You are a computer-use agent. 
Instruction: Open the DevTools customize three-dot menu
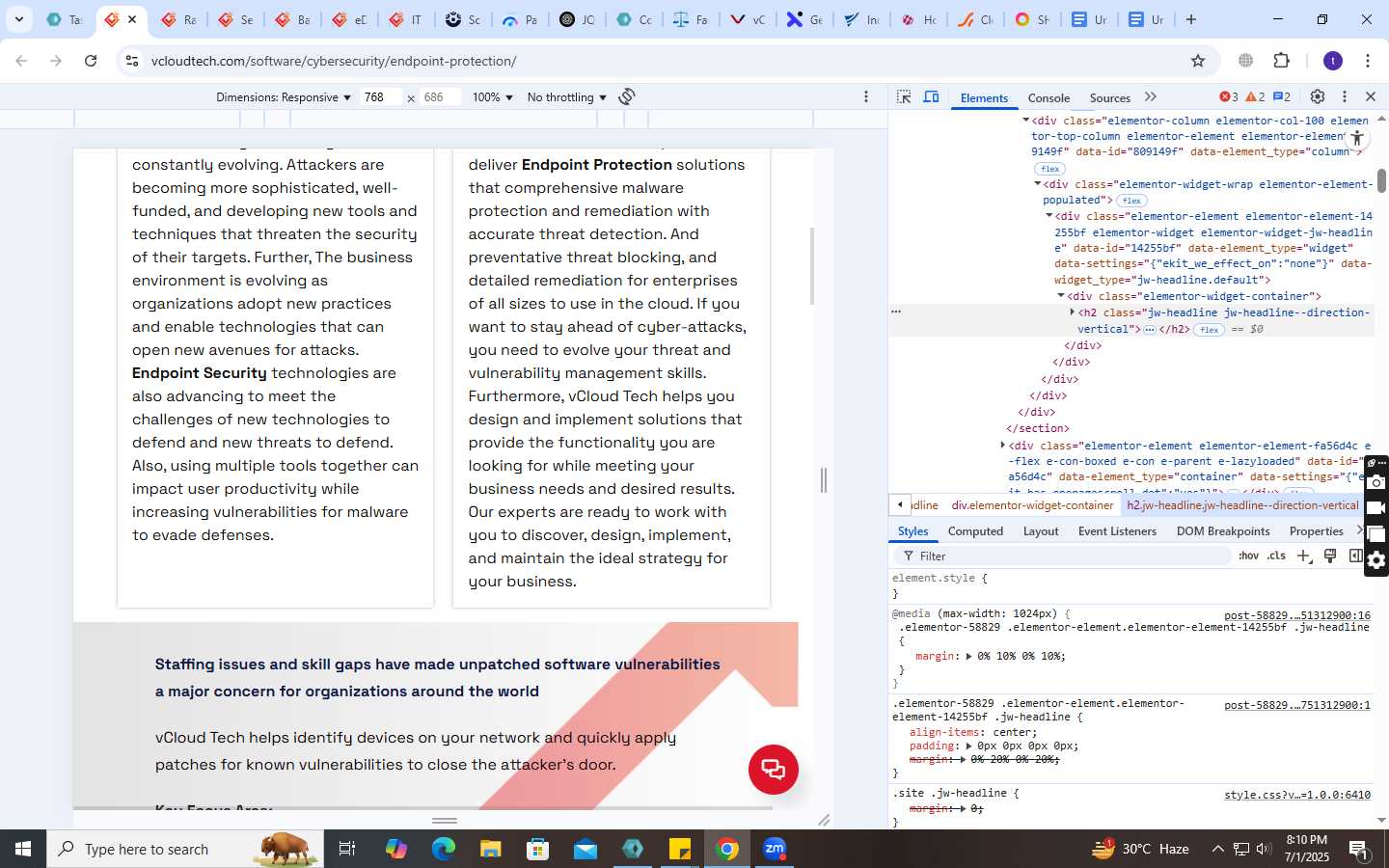pyautogui.click(x=1345, y=96)
